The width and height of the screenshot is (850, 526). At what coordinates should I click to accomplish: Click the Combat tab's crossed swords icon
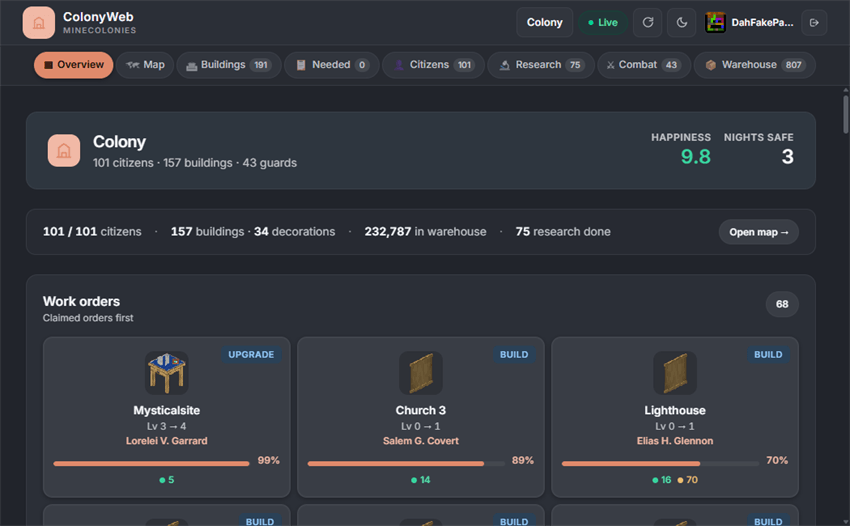610,65
